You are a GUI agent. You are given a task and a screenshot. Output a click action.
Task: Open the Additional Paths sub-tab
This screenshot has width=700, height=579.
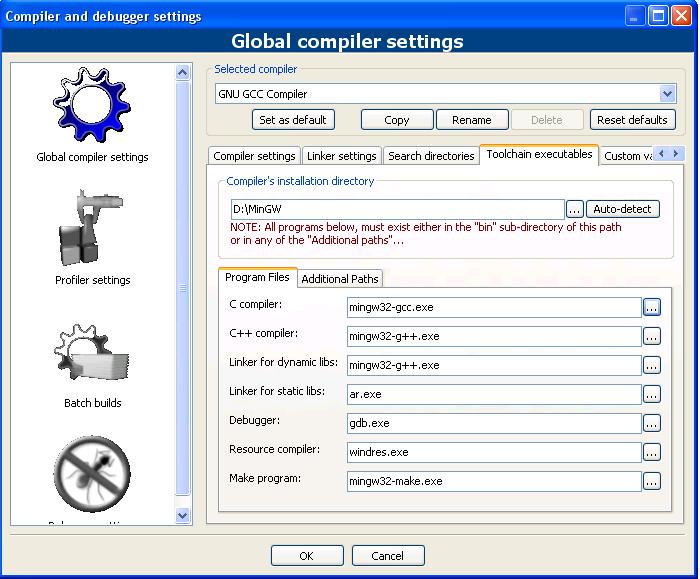[340, 279]
